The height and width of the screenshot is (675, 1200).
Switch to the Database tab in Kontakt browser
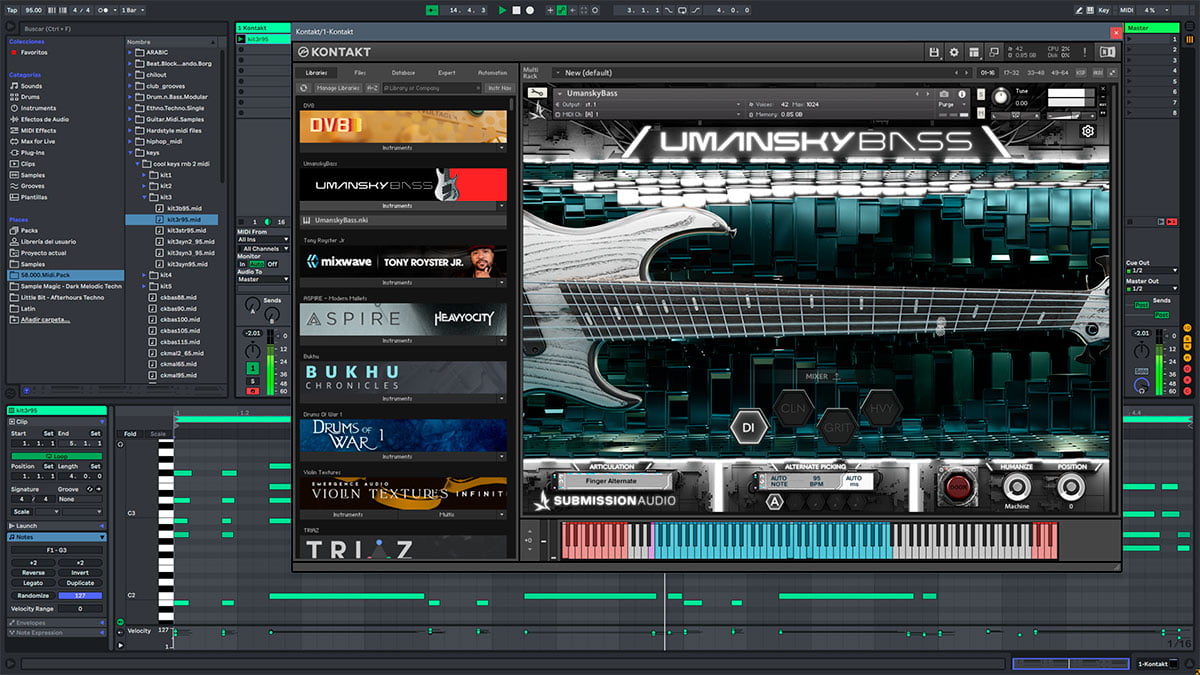tap(403, 72)
